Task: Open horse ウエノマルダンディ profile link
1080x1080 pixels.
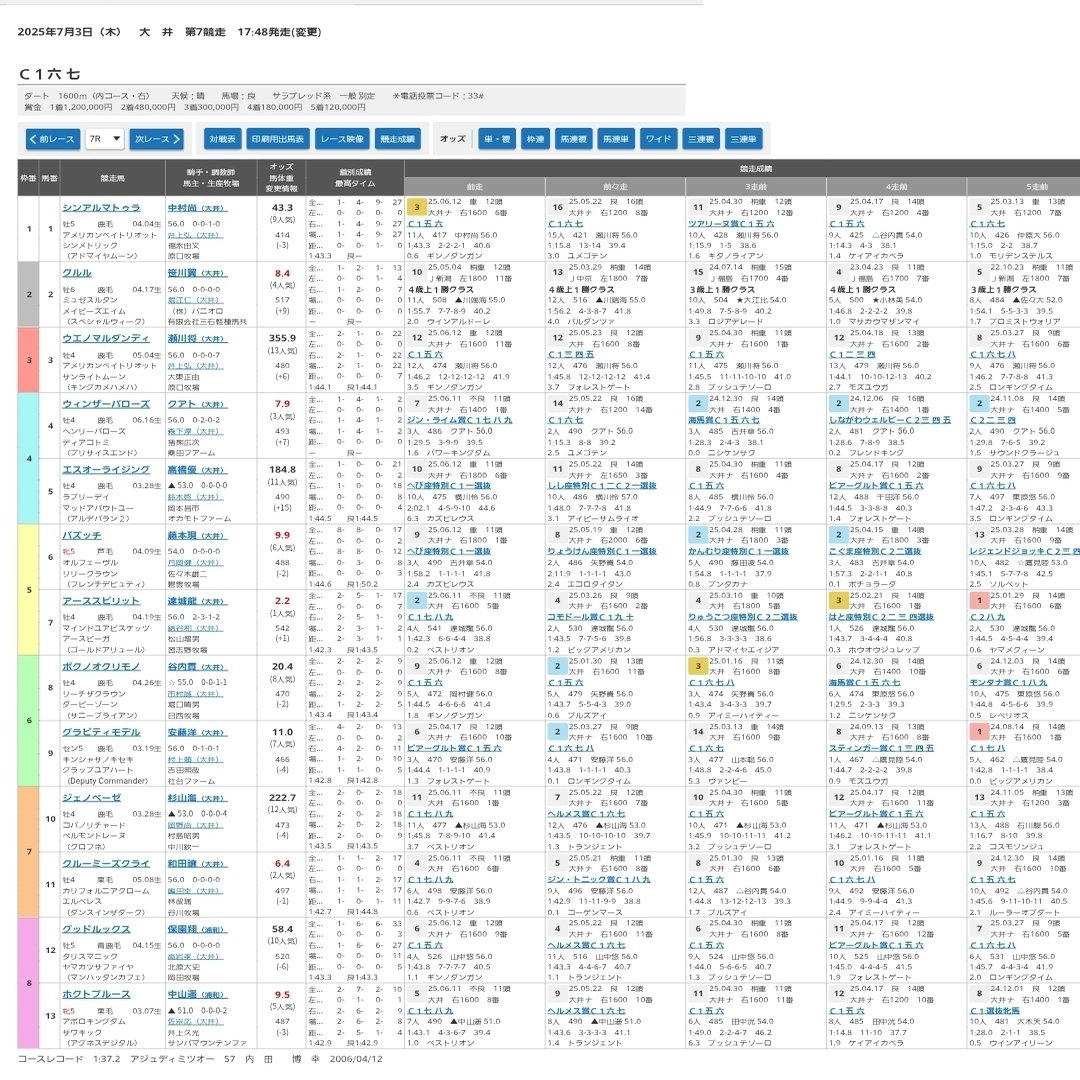Action: [105, 338]
